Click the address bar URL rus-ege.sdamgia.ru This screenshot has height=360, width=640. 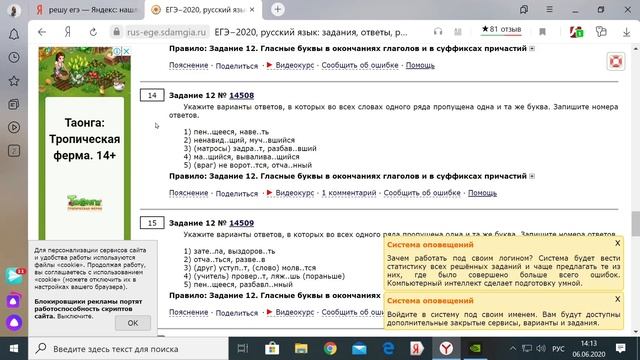point(166,32)
